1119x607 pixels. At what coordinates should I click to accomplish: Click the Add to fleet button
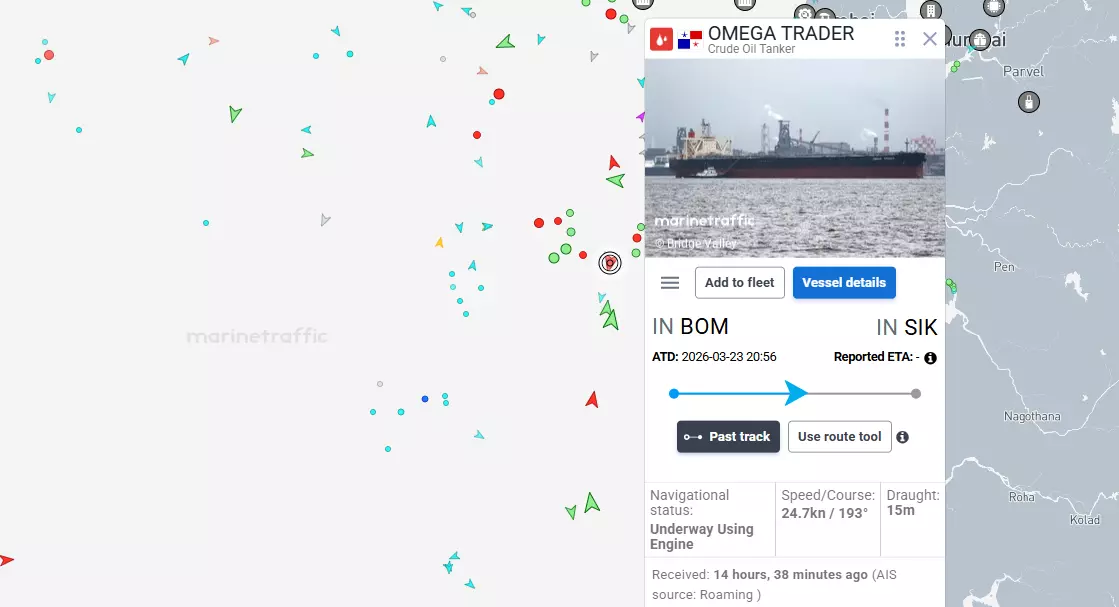[739, 282]
